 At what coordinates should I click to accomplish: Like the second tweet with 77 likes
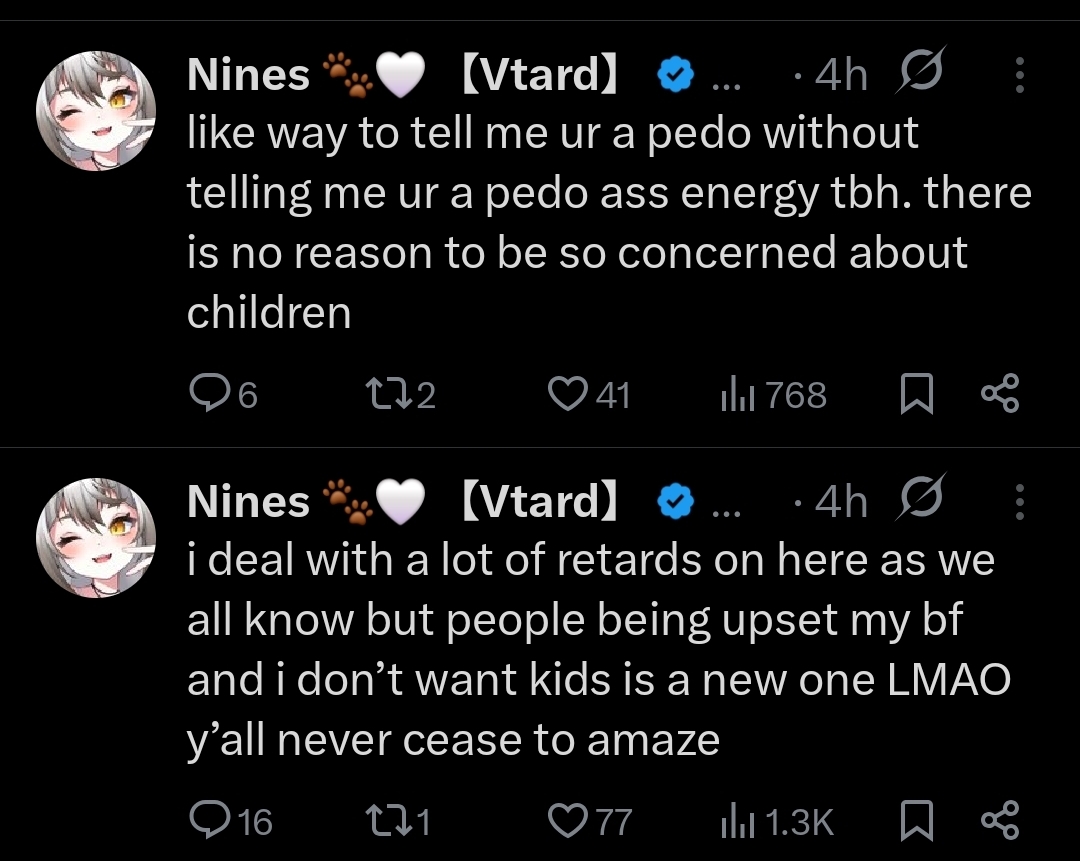pos(567,822)
